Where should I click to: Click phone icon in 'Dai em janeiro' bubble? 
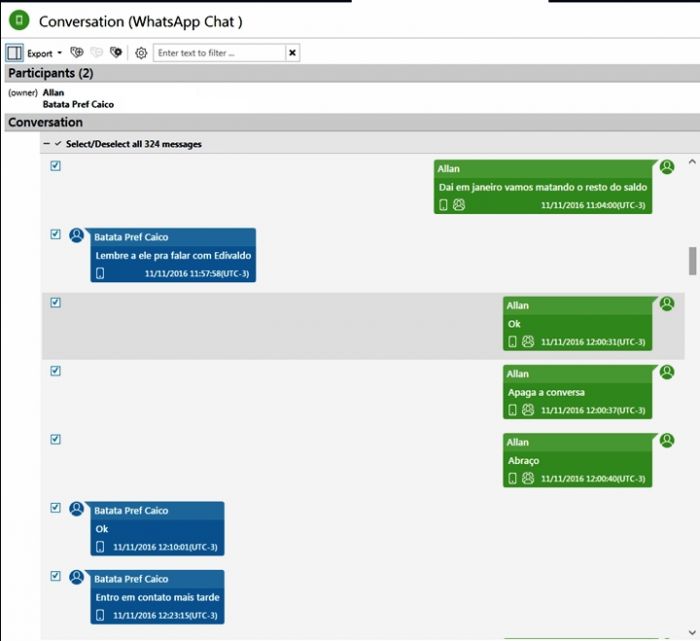[x=443, y=205]
